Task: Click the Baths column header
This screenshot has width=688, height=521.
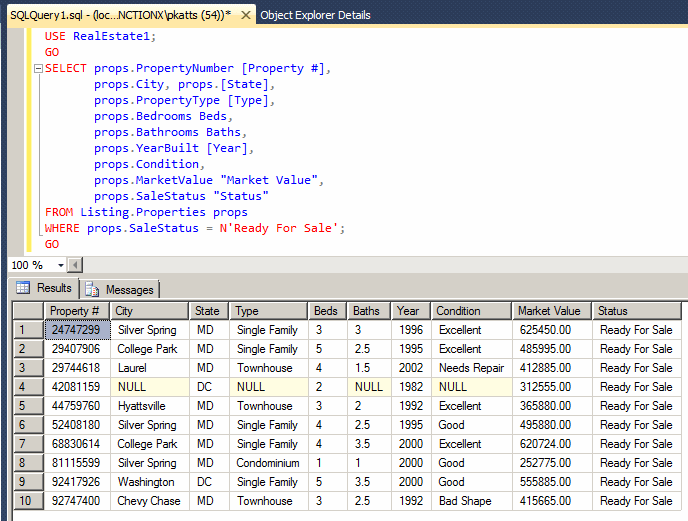Action: (x=369, y=311)
